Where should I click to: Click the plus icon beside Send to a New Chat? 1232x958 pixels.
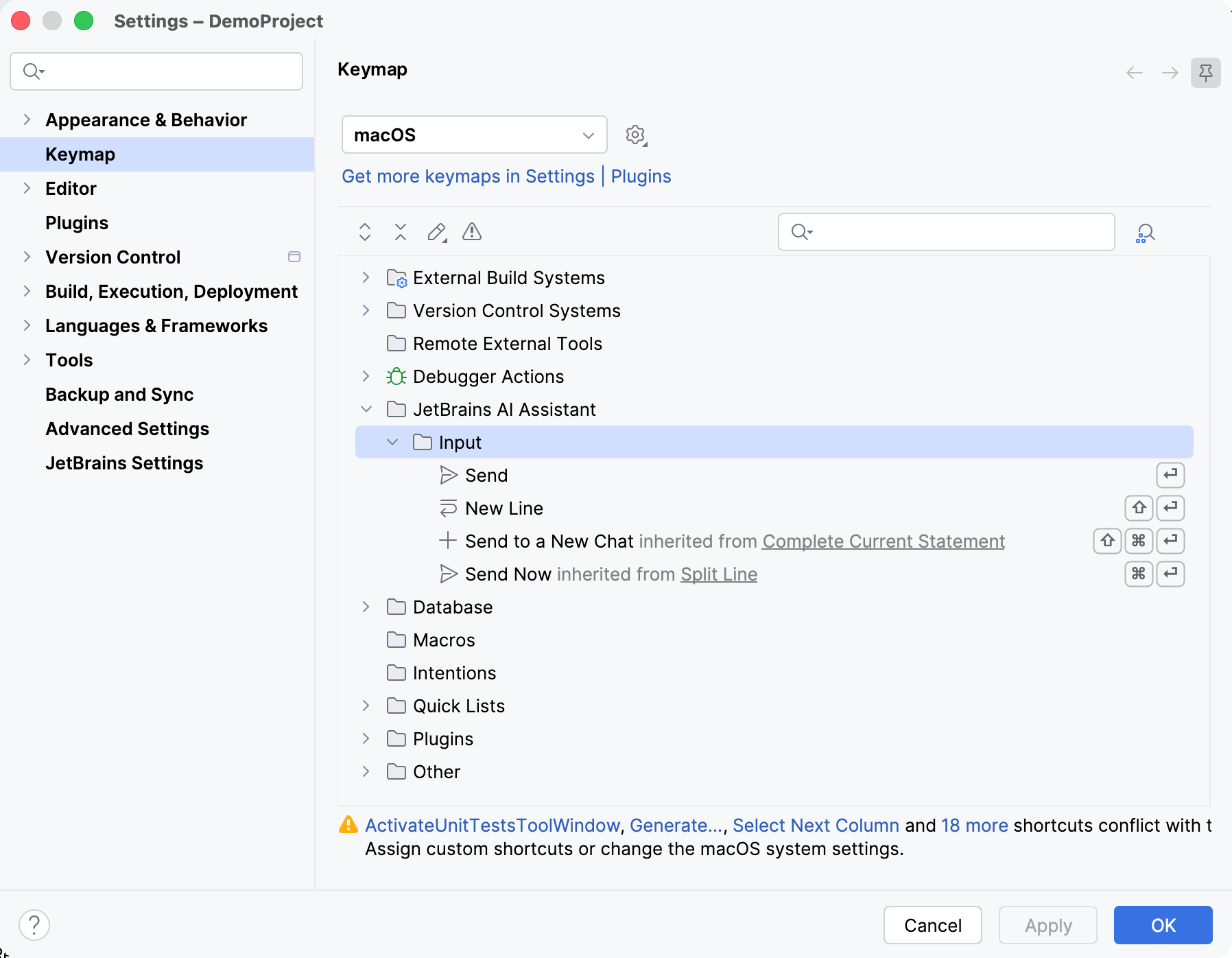tap(448, 541)
